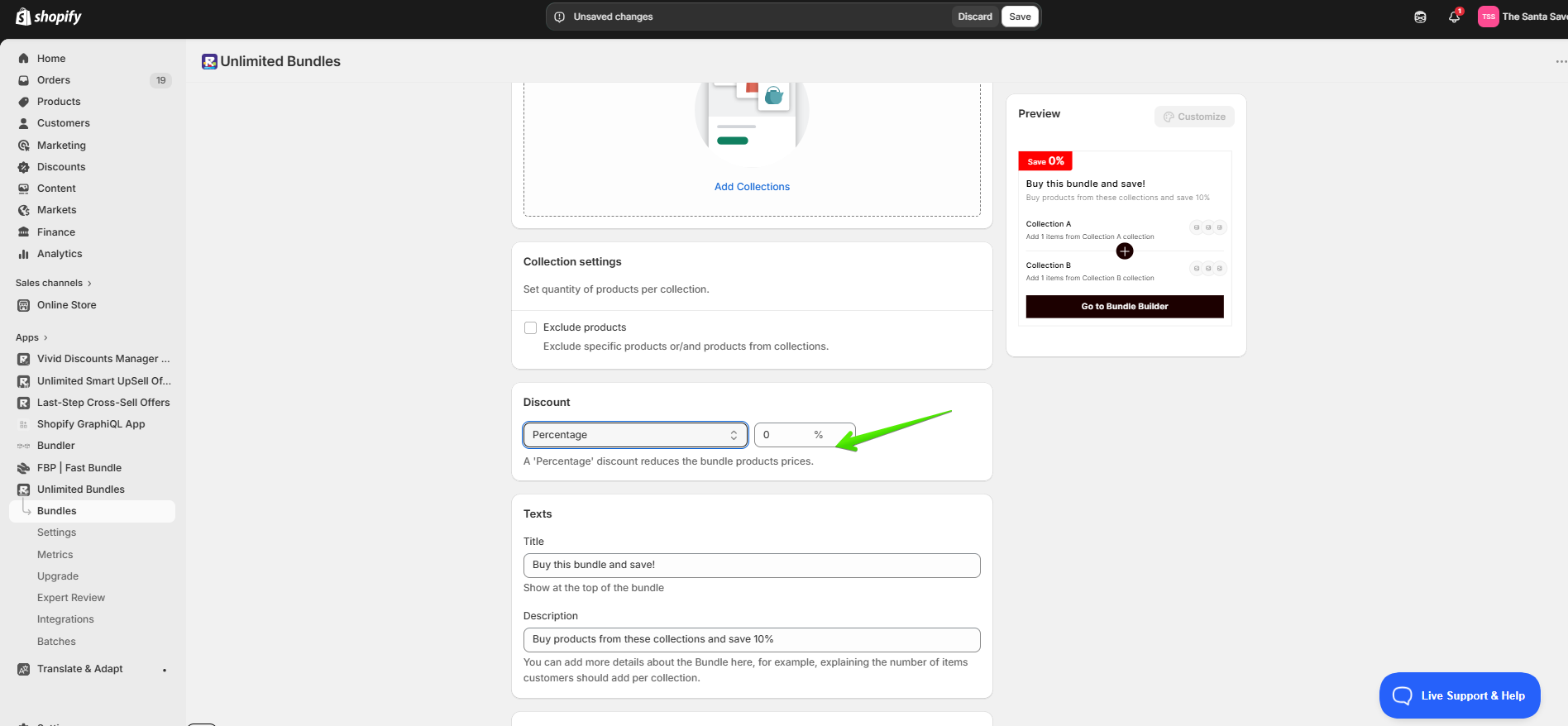The height and width of the screenshot is (726, 1568).
Task: Click the Shopify logo
Action: 49,17
